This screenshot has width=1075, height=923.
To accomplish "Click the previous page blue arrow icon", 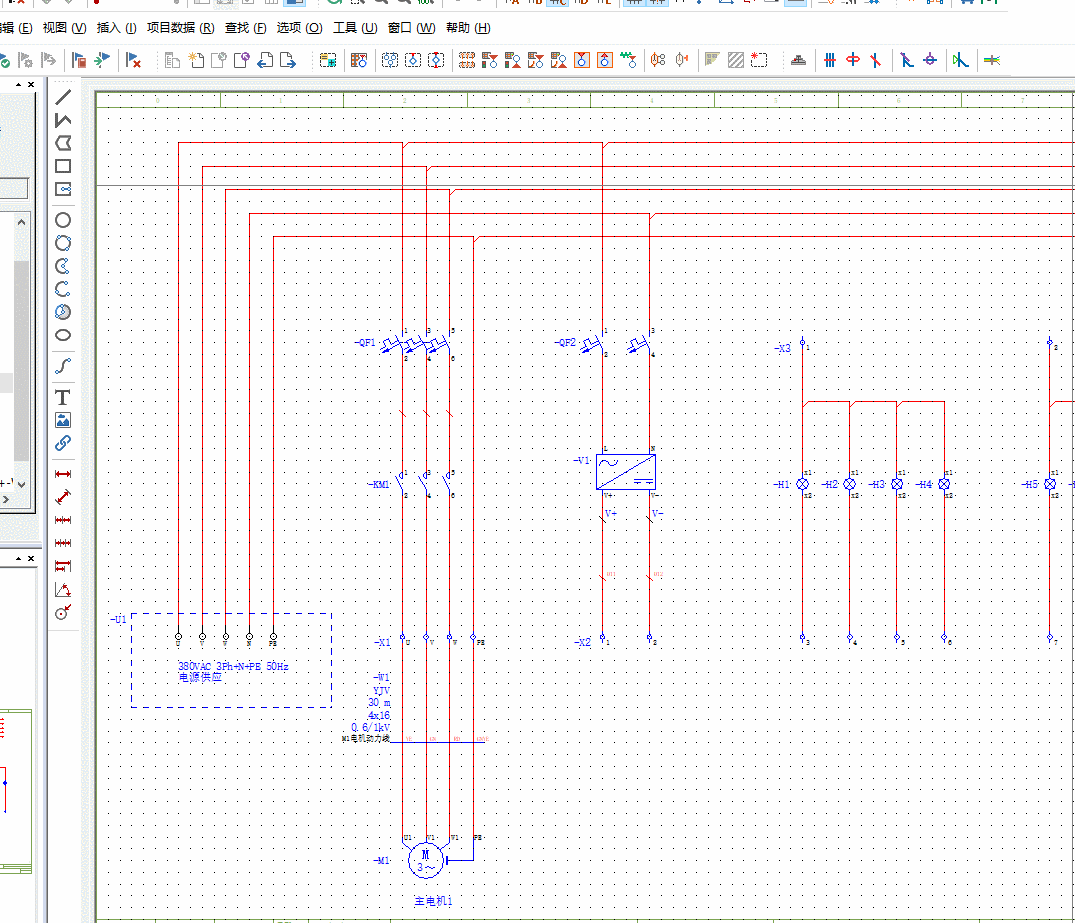I will point(265,60).
